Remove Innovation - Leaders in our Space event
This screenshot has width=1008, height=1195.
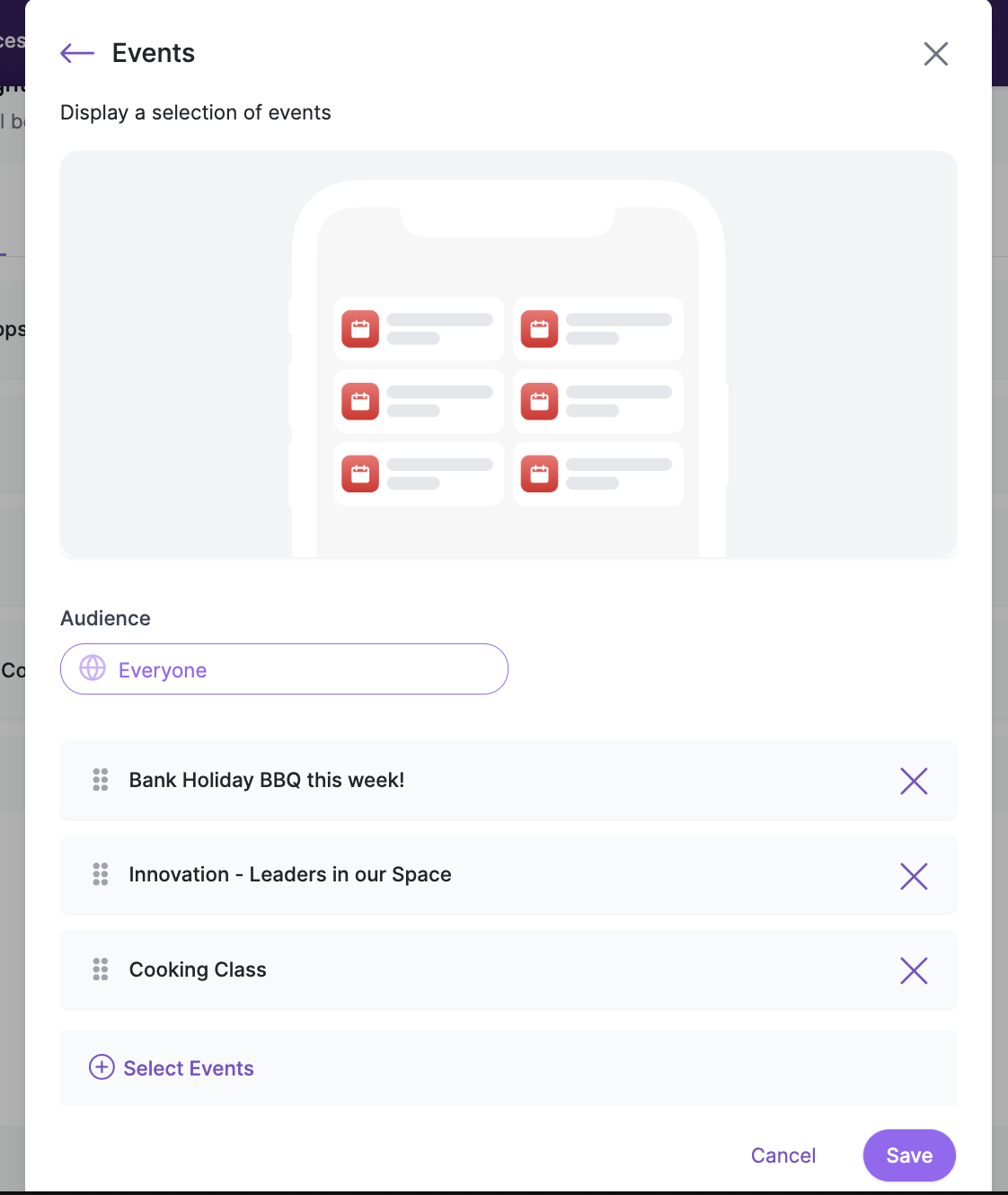coord(914,876)
